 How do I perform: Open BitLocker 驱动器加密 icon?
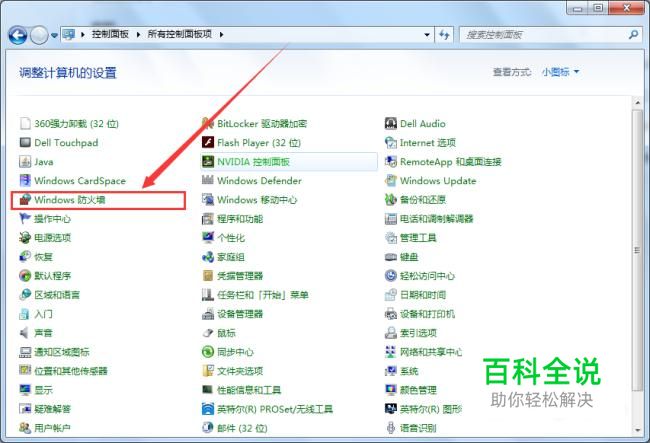click(x=207, y=123)
